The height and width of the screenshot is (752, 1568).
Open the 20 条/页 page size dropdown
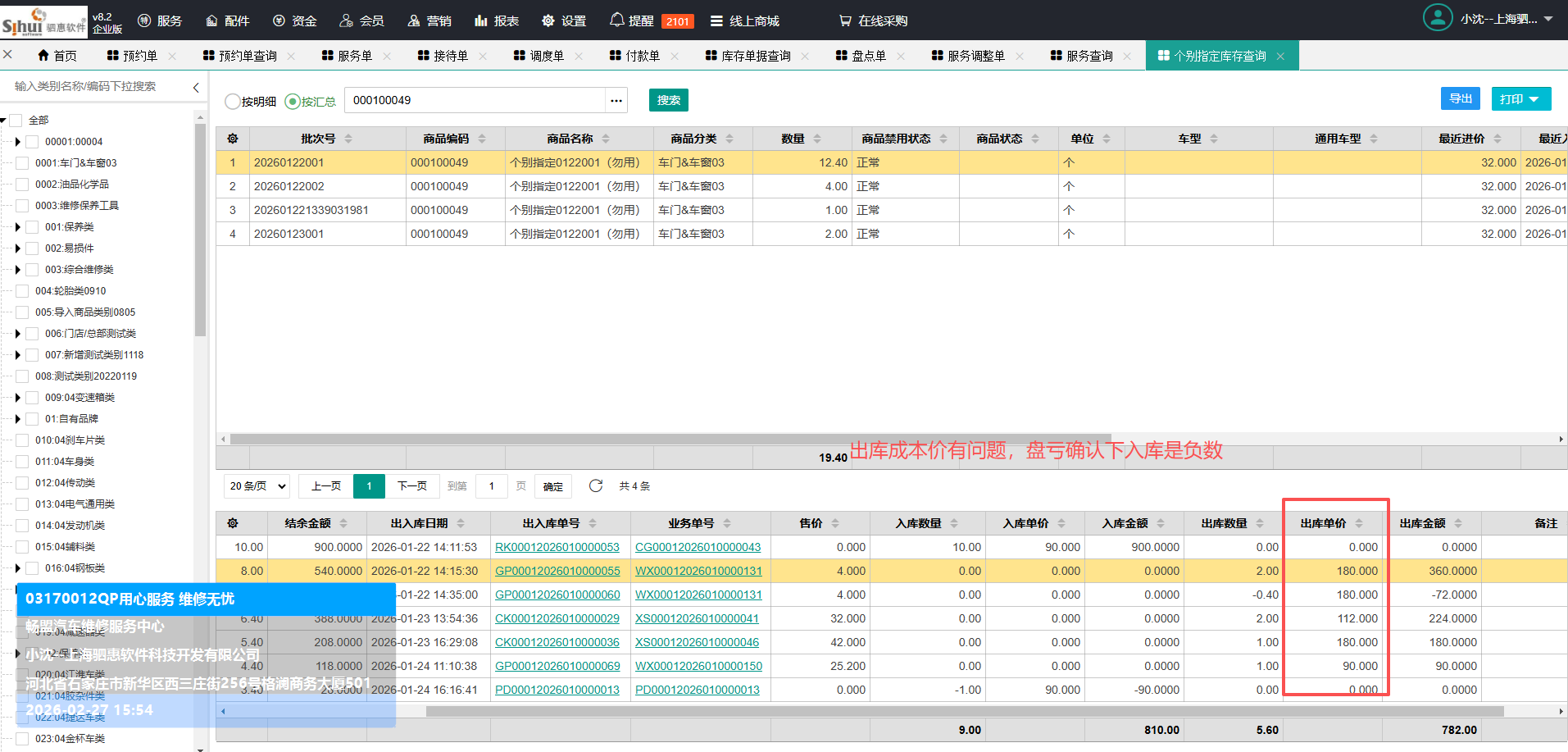pyautogui.click(x=257, y=486)
